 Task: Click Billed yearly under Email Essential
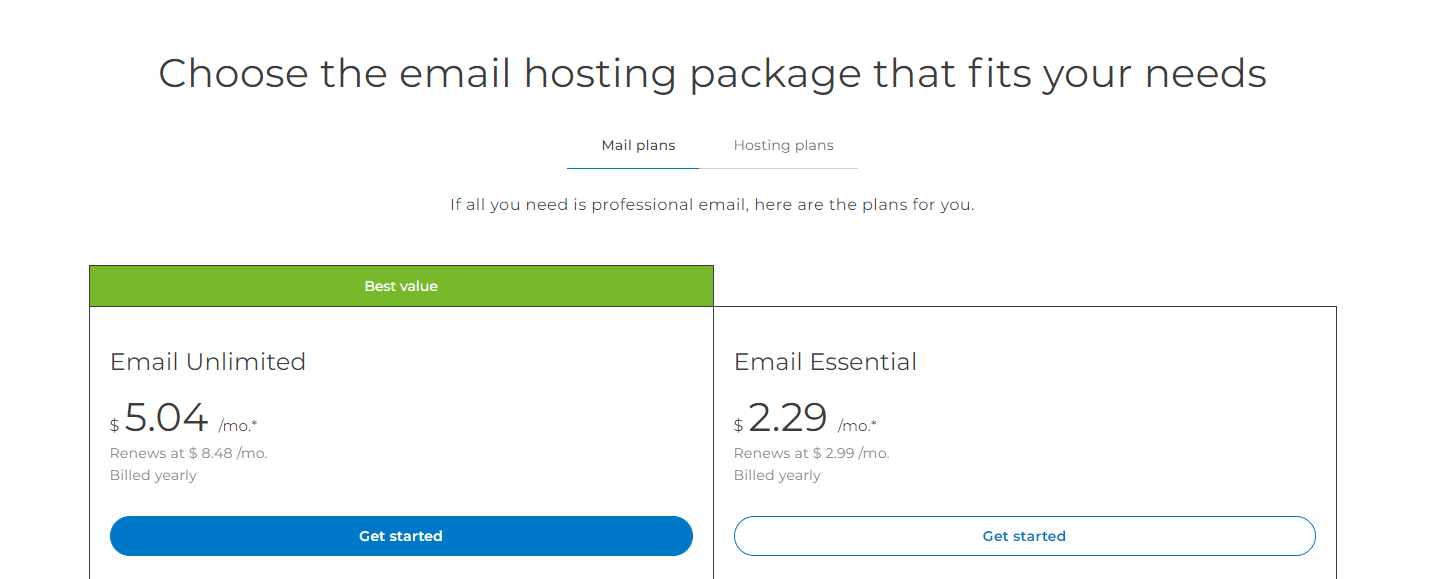tap(777, 475)
